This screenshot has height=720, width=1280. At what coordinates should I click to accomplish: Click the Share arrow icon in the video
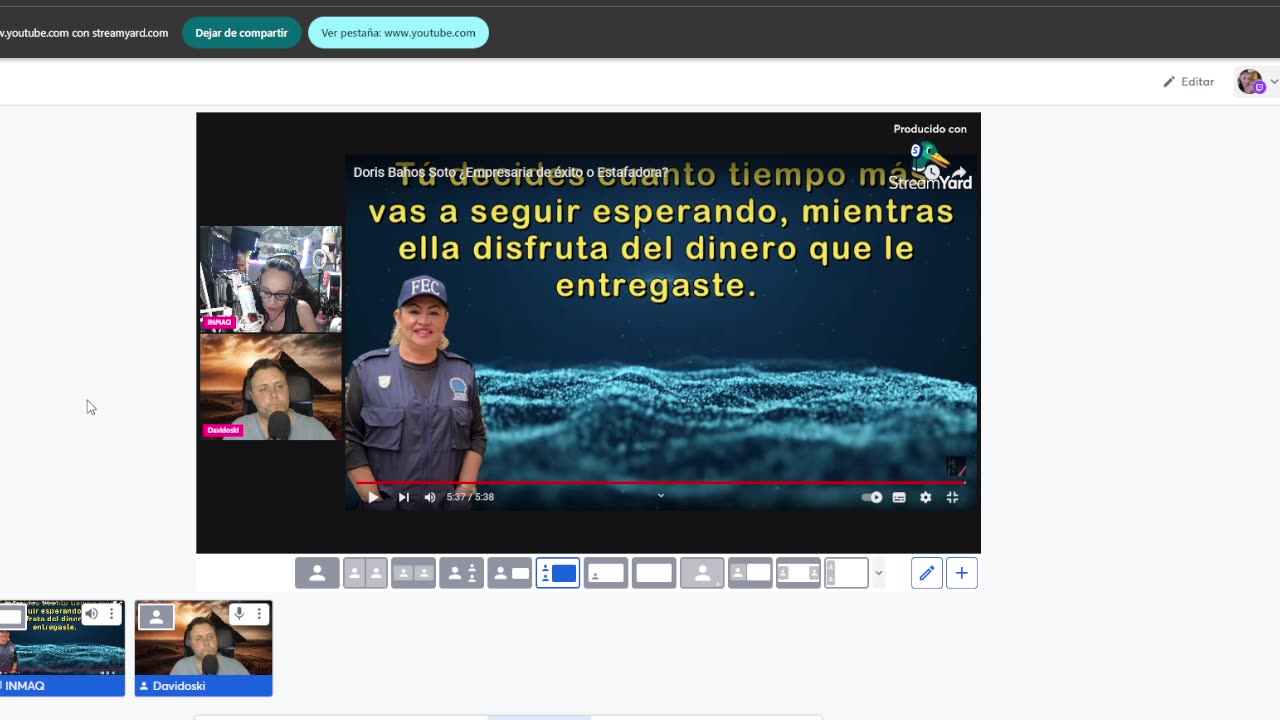(x=960, y=172)
